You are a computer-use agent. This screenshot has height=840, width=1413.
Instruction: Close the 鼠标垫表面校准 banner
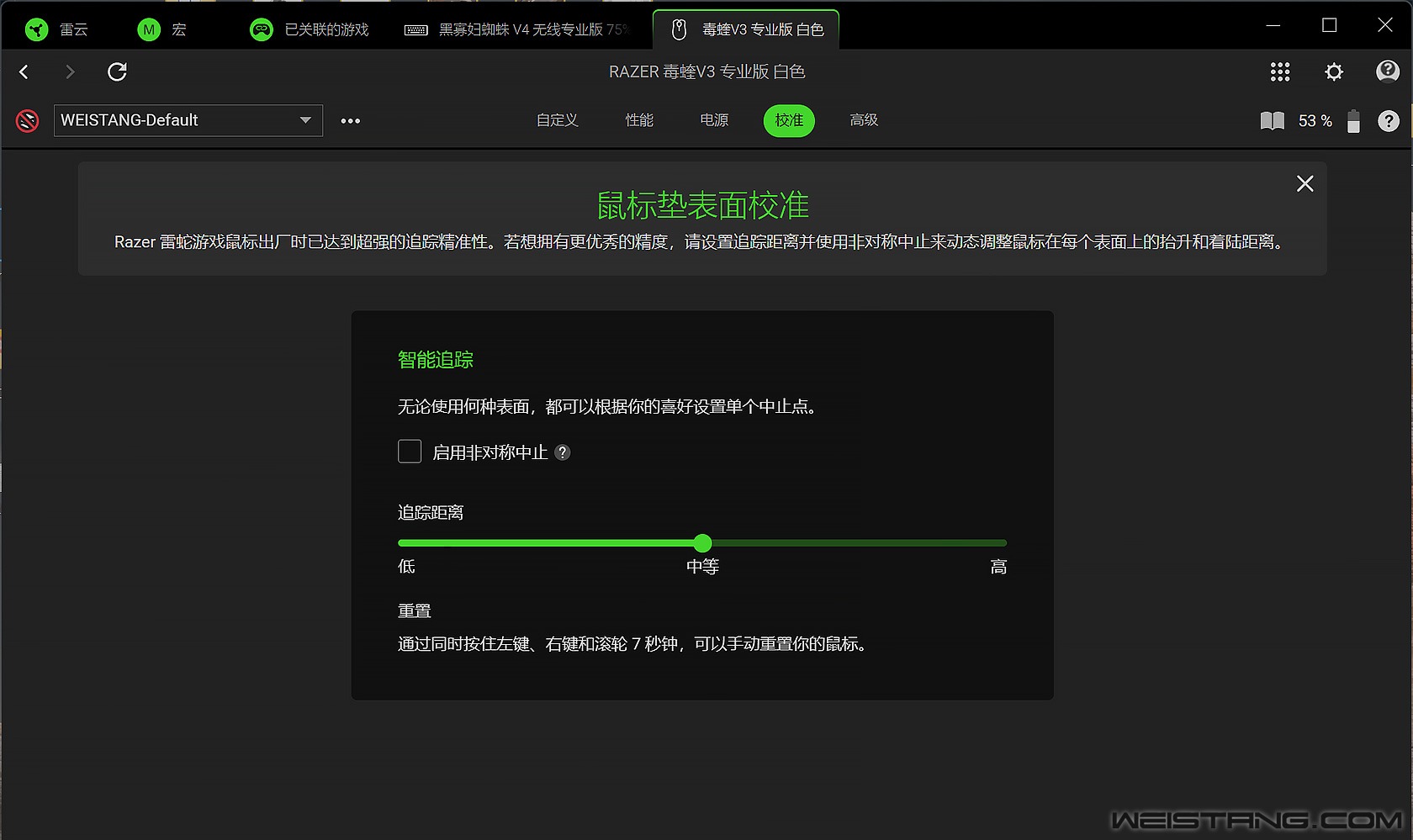click(1305, 183)
